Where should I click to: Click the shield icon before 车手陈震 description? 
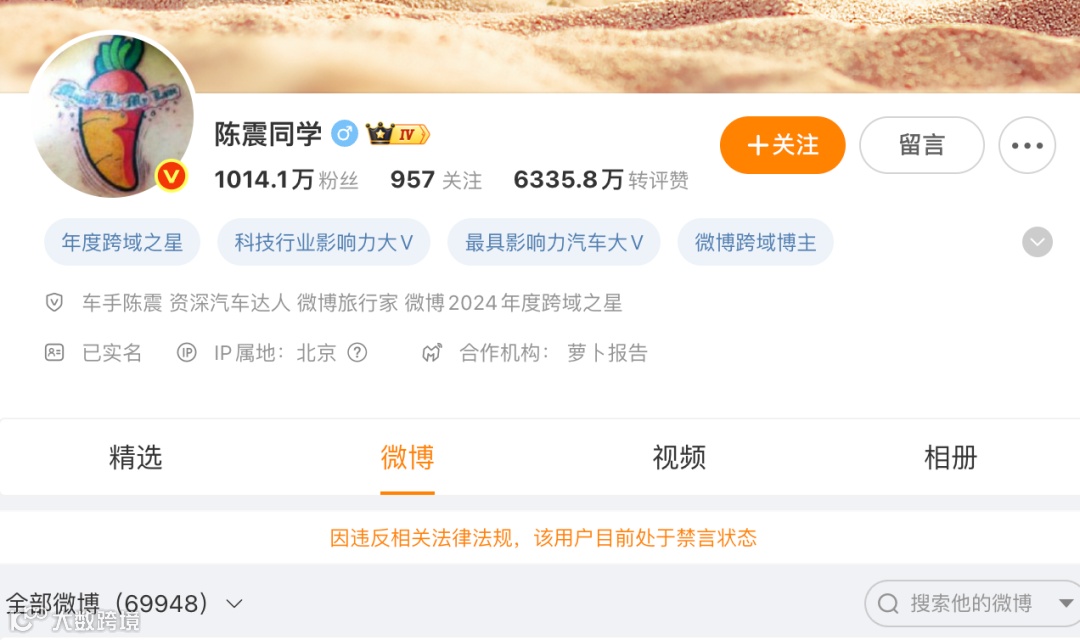pyautogui.click(x=54, y=302)
